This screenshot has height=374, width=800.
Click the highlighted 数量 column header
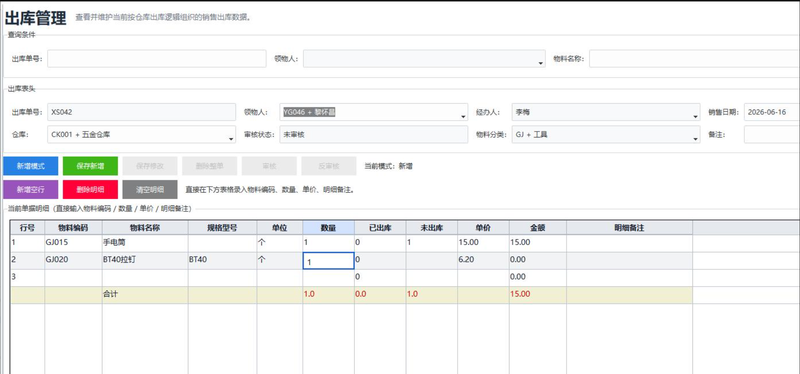coord(329,228)
